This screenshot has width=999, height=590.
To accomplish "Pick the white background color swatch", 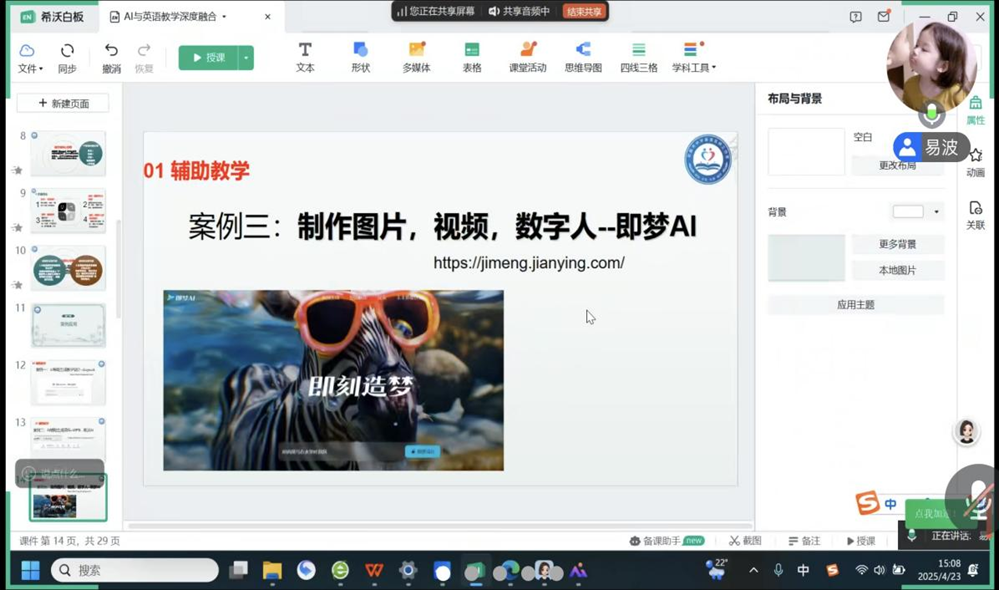I will pos(907,212).
